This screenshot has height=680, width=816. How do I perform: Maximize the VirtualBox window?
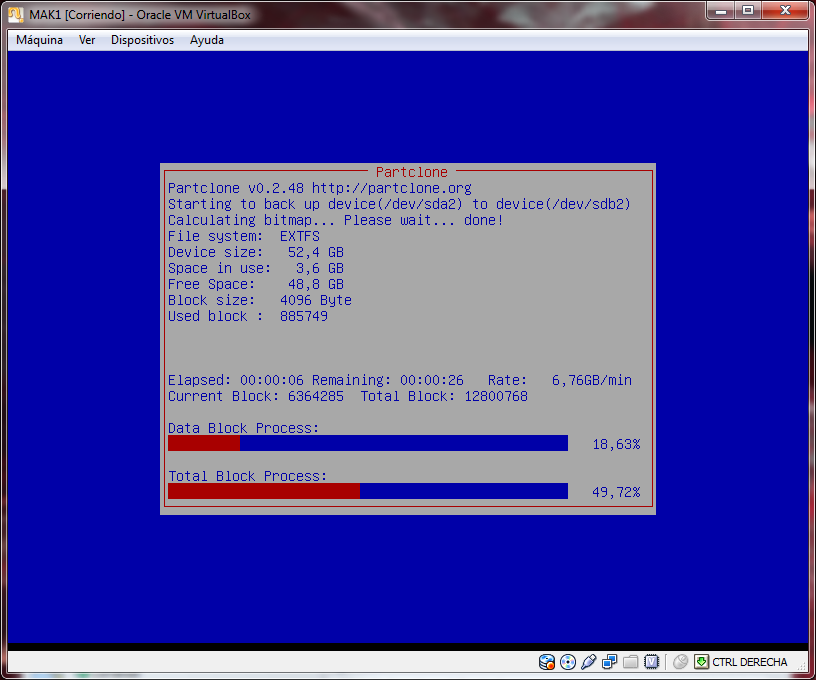[x=748, y=10]
